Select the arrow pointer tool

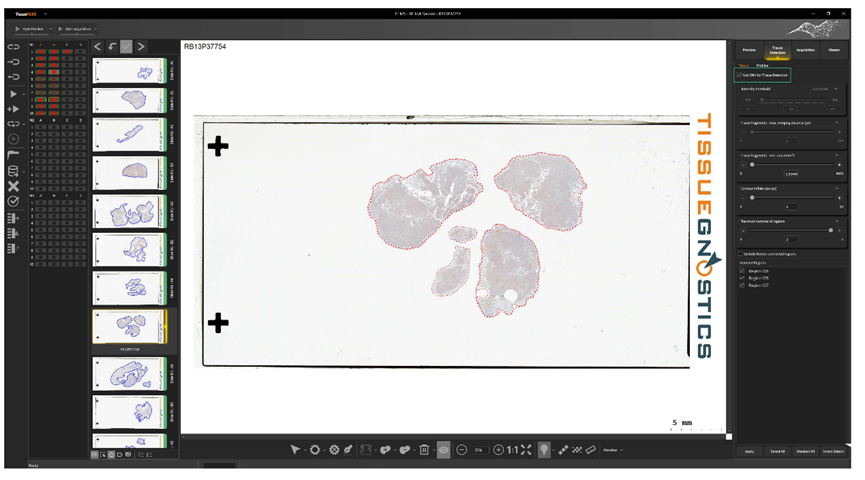pos(295,450)
